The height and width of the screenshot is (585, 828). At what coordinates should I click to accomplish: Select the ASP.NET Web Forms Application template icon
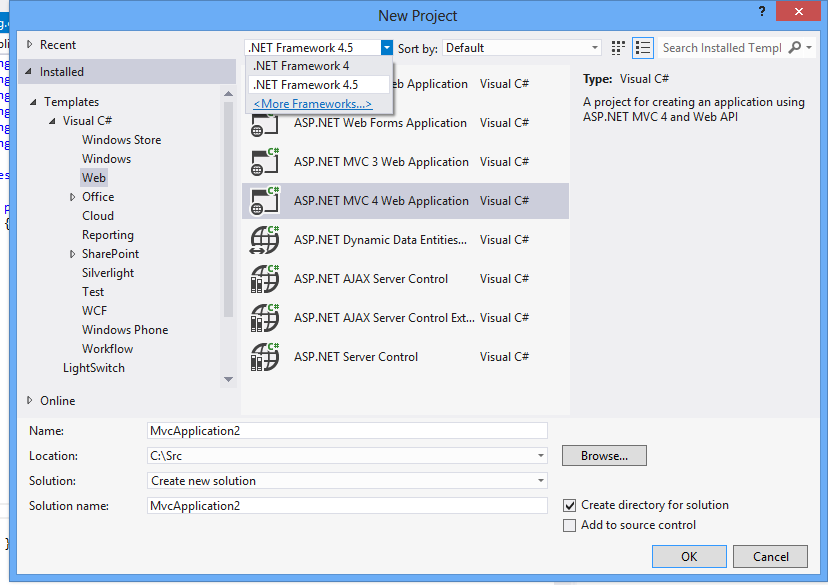265,122
